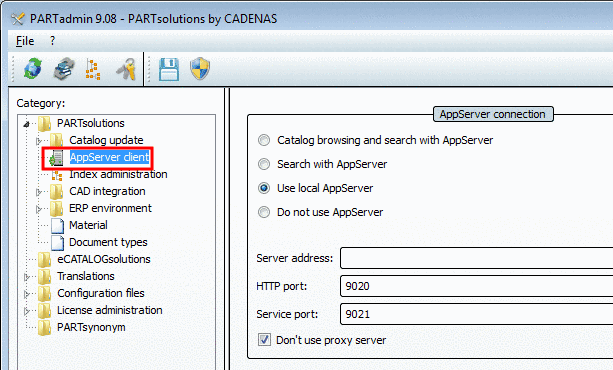Open the ? help menu
Screen dimensions: 613x370
click(52, 41)
